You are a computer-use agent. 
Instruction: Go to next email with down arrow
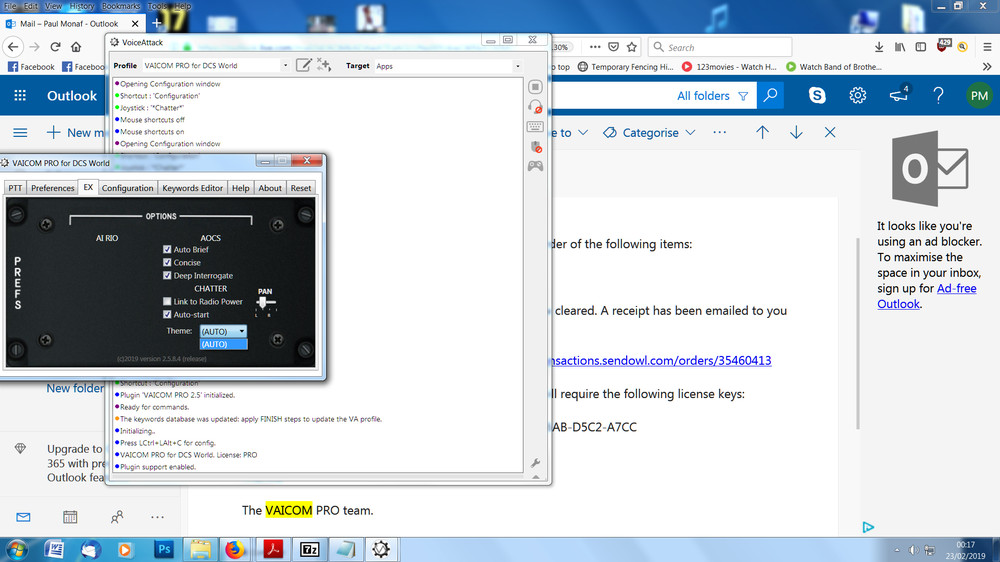[796, 133]
